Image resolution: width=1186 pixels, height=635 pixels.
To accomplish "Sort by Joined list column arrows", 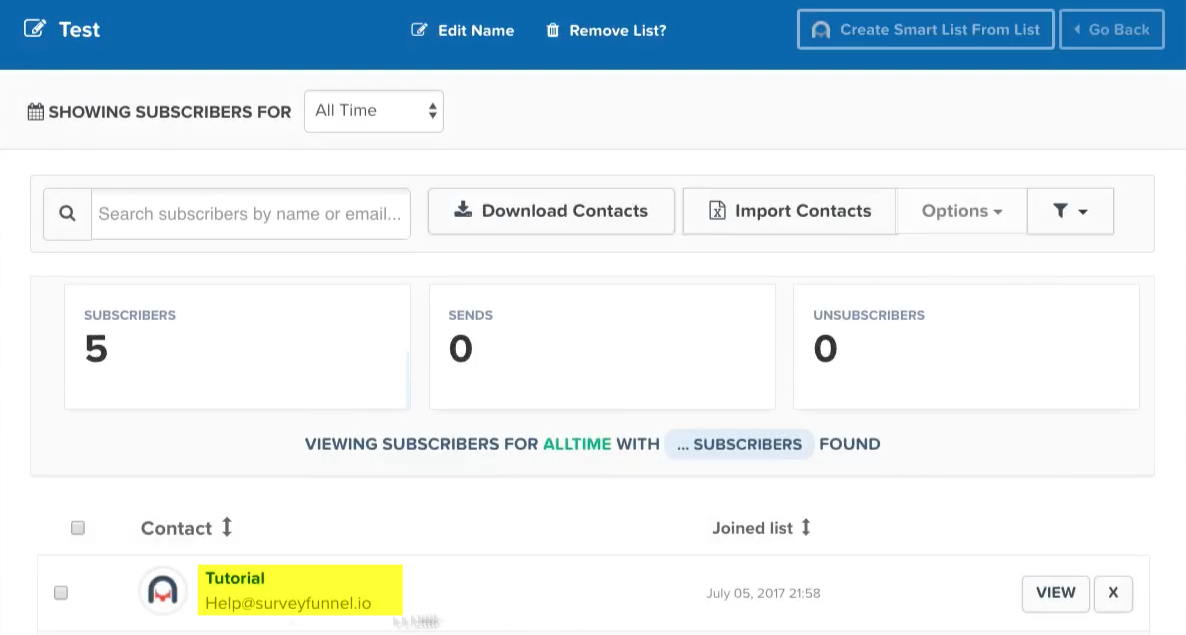I will (x=806, y=527).
